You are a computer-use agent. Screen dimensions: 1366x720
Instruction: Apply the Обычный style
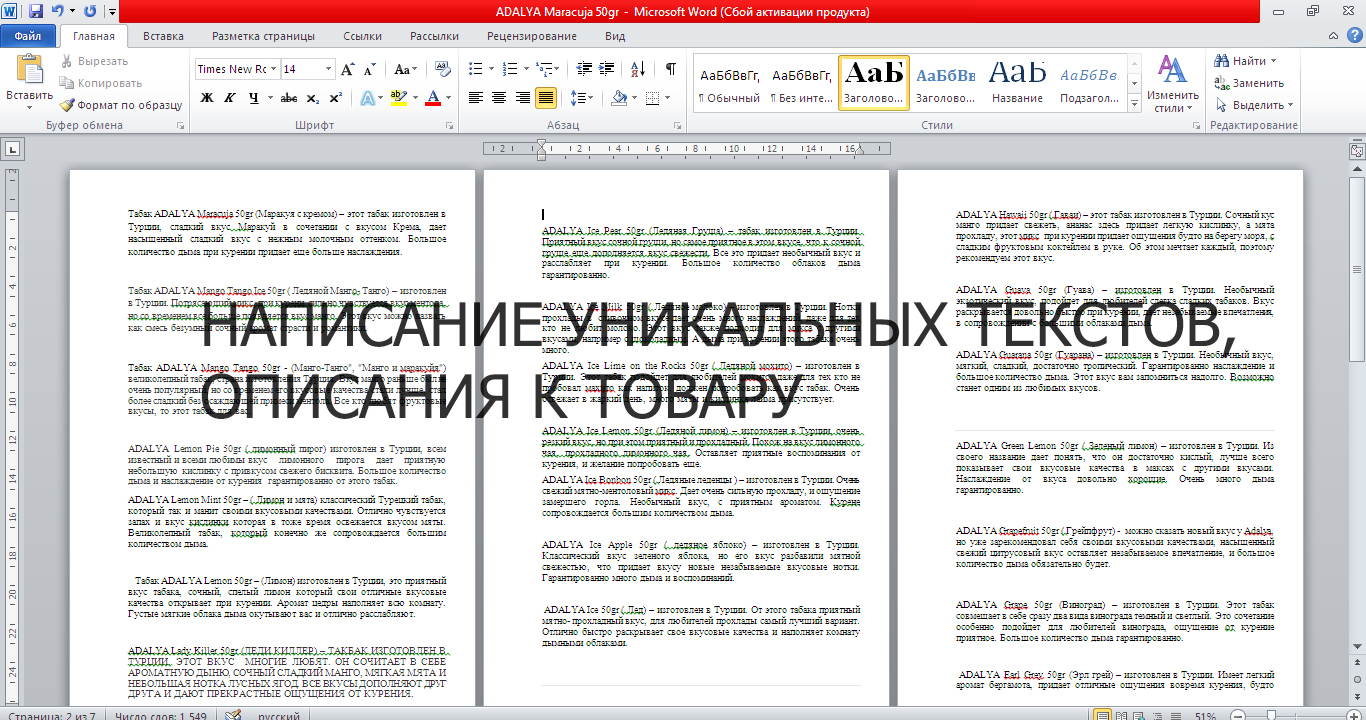pos(729,83)
